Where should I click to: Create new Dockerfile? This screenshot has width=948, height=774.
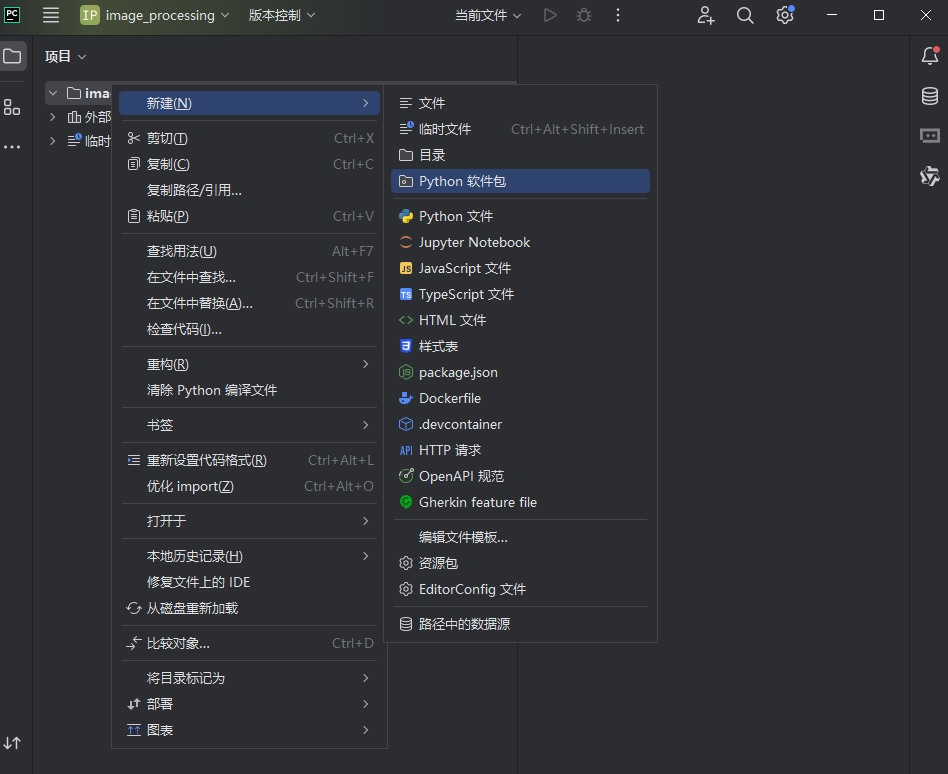[521, 398]
